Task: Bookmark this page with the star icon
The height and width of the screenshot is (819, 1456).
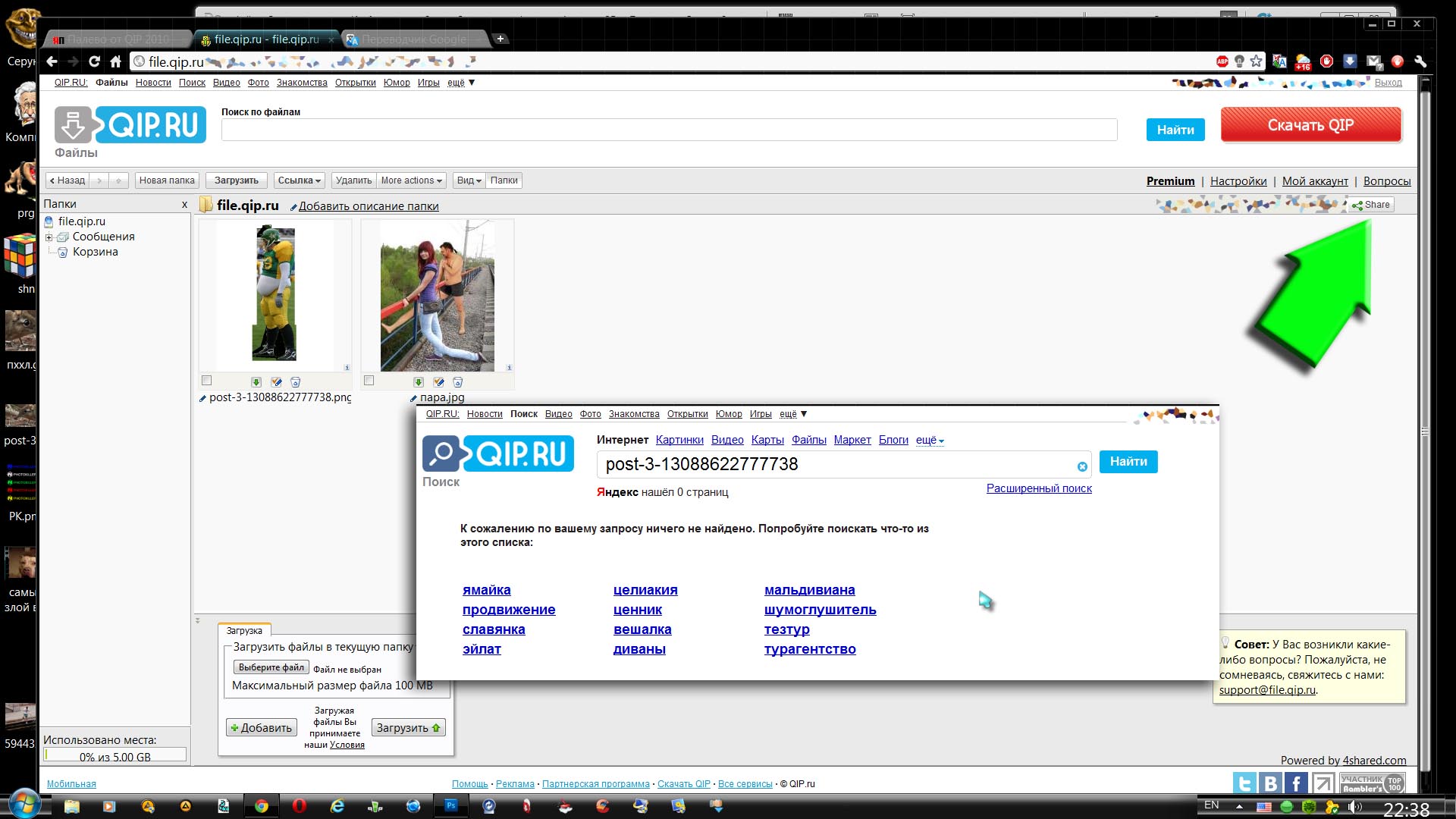Action: tap(1257, 61)
